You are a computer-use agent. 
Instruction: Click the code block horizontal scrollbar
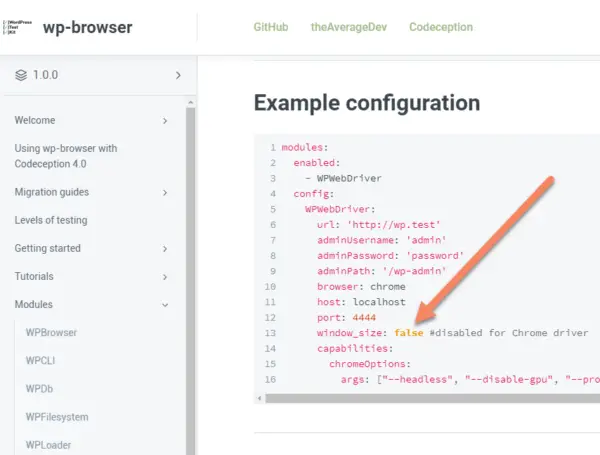click(x=433, y=398)
